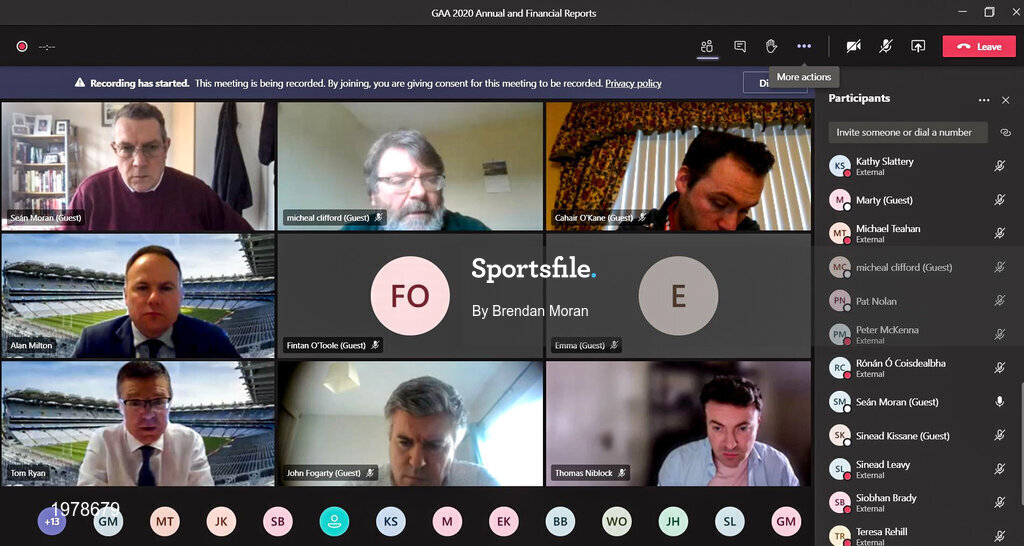The width and height of the screenshot is (1024, 546).
Task: Select Alan Milton's video tile
Action: click(138, 295)
